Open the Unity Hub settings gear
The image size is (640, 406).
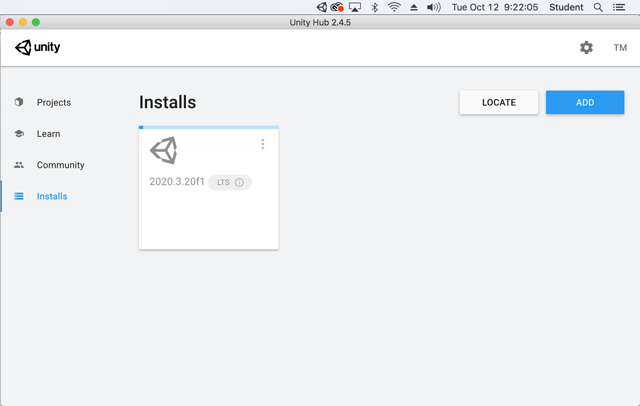(x=586, y=48)
